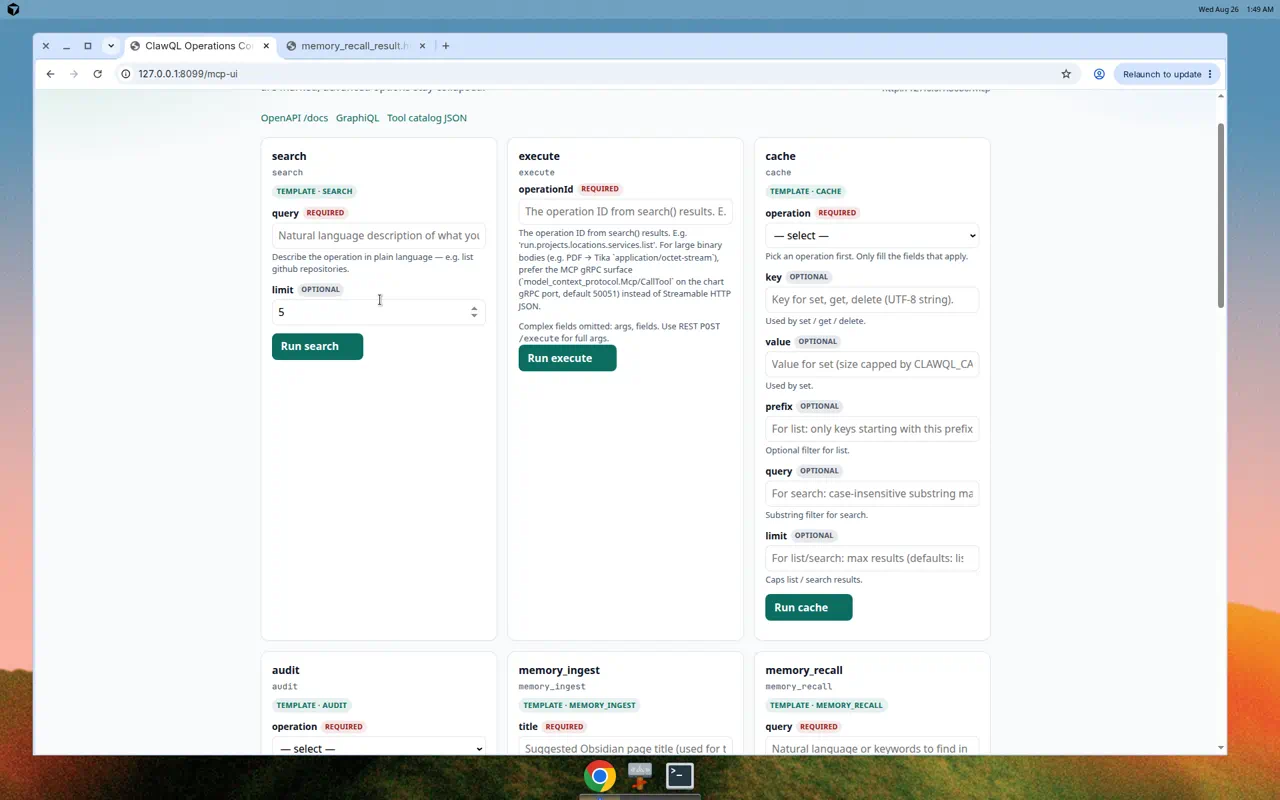Focus the cache query substring input
This screenshot has height=800, width=1280.
pyautogui.click(x=872, y=493)
